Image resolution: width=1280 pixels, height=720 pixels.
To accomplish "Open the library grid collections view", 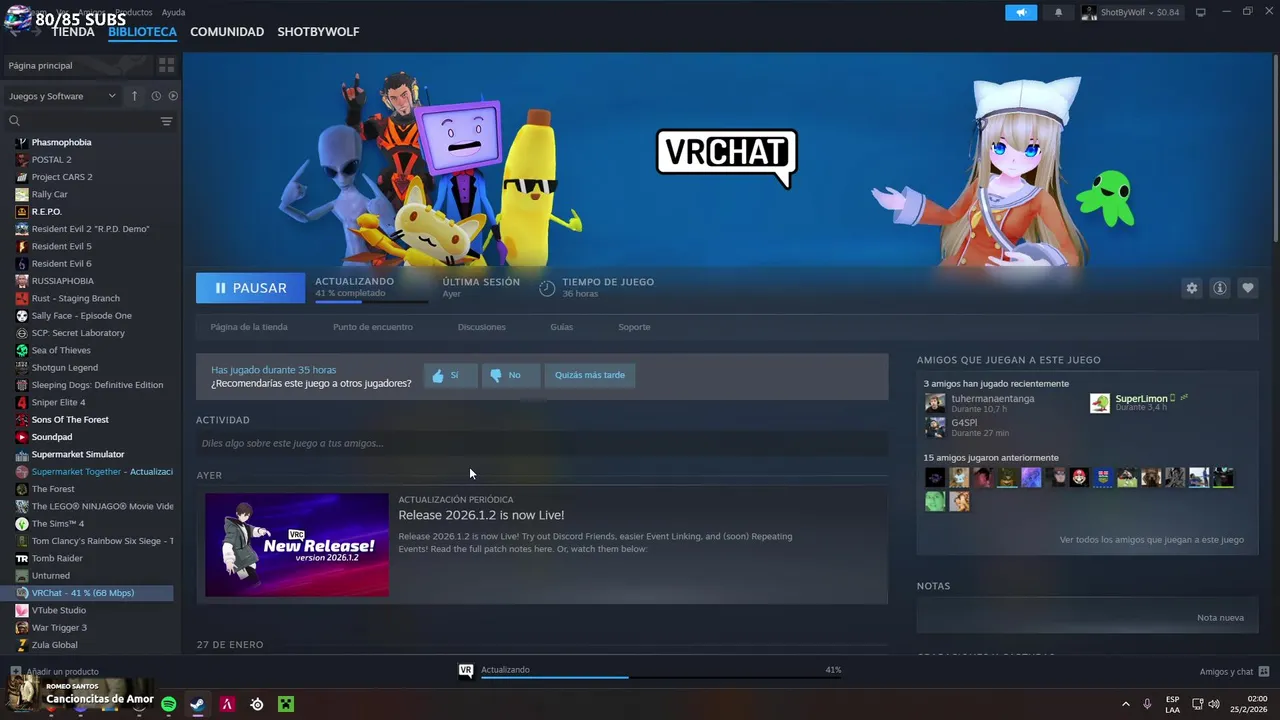I will pyautogui.click(x=166, y=65).
